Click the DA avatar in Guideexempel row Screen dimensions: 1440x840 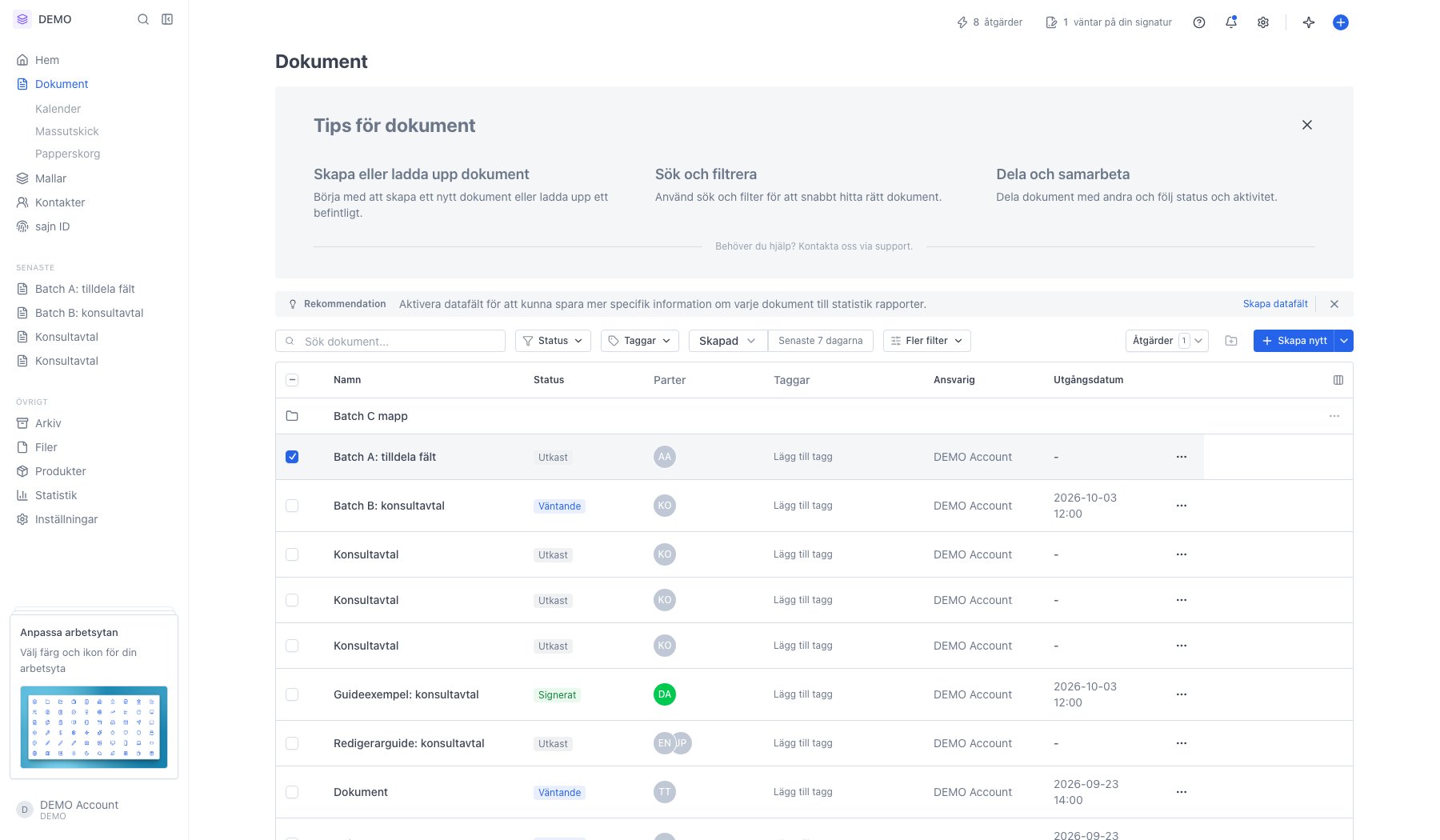pyautogui.click(x=665, y=694)
